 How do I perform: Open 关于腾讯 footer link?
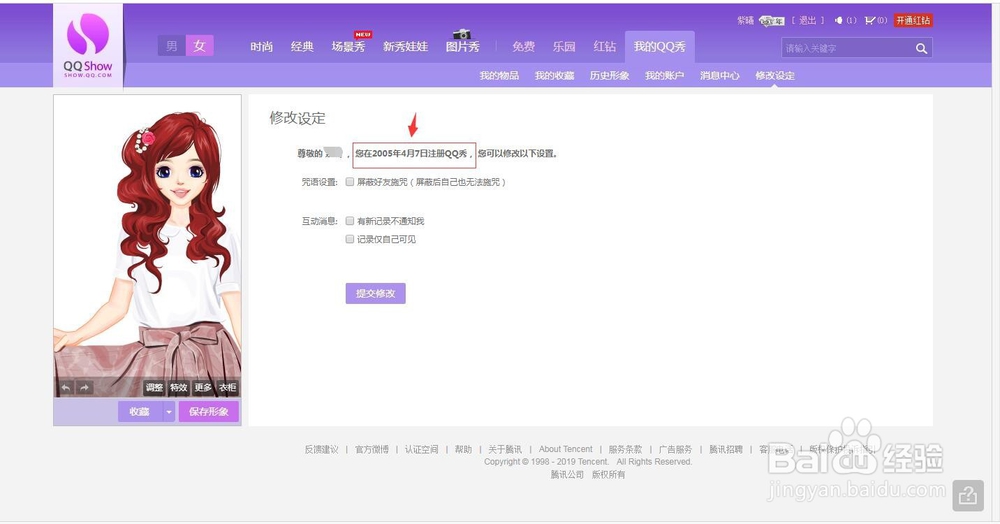(505, 449)
